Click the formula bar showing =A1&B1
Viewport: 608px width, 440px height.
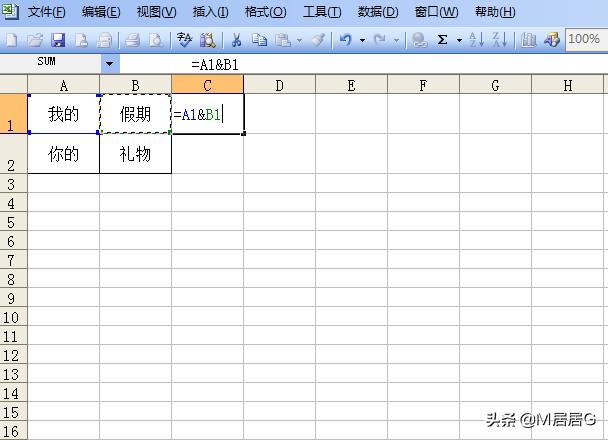[x=364, y=64]
